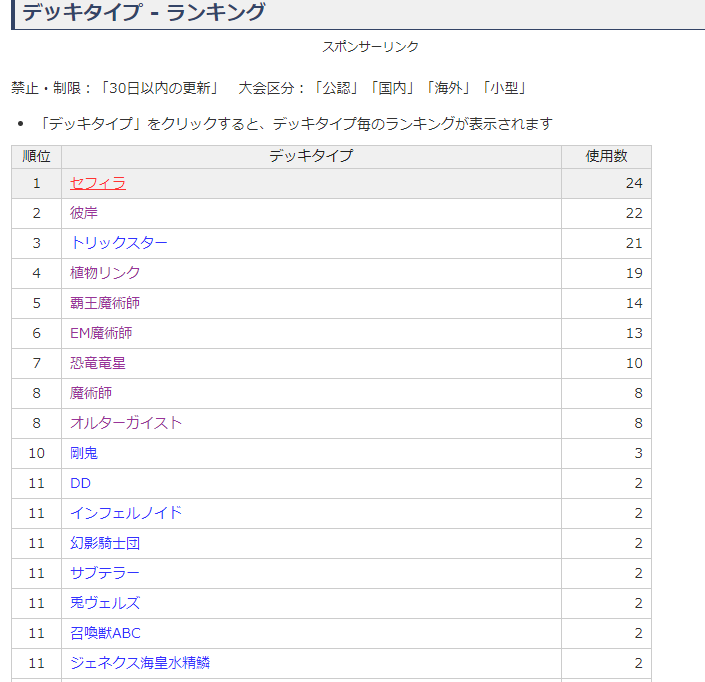Click the 順位 column header
The image size is (705, 682).
(36, 156)
